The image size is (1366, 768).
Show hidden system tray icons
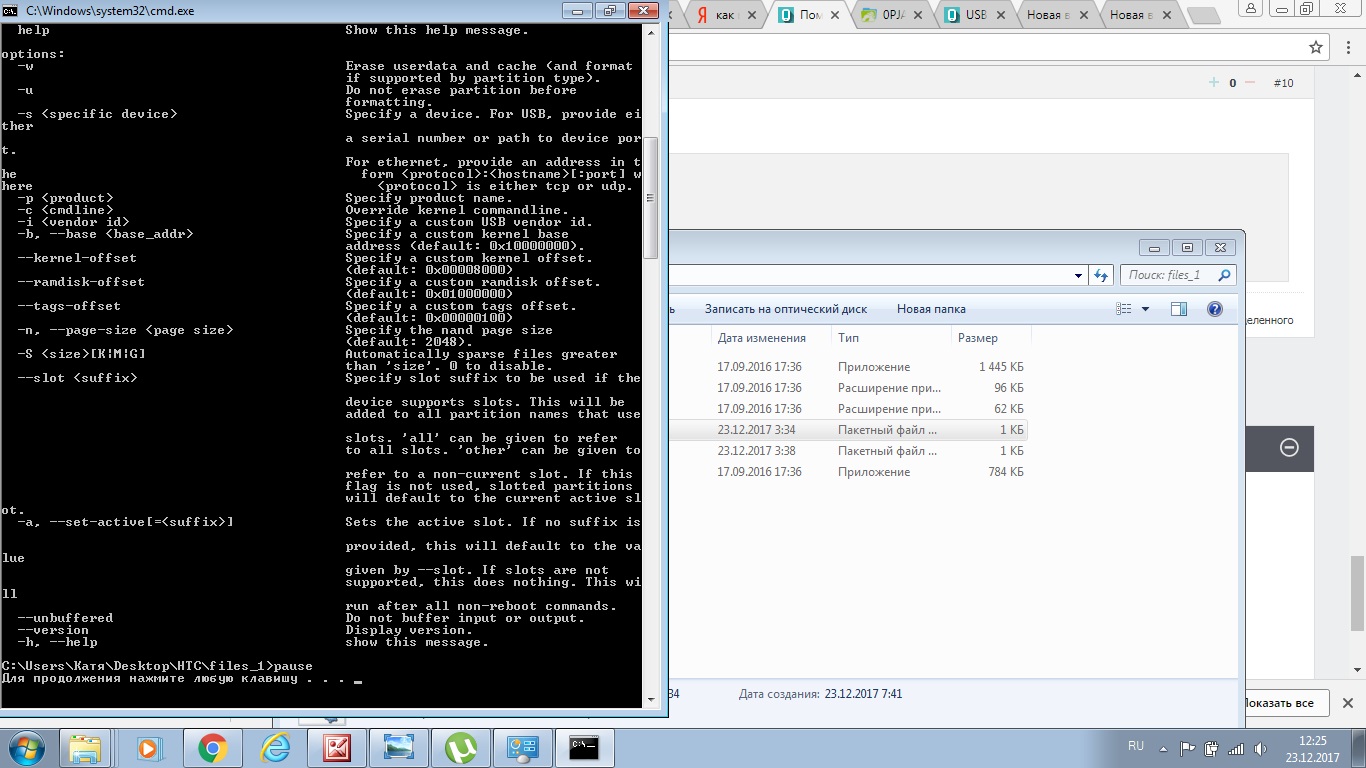(1164, 747)
